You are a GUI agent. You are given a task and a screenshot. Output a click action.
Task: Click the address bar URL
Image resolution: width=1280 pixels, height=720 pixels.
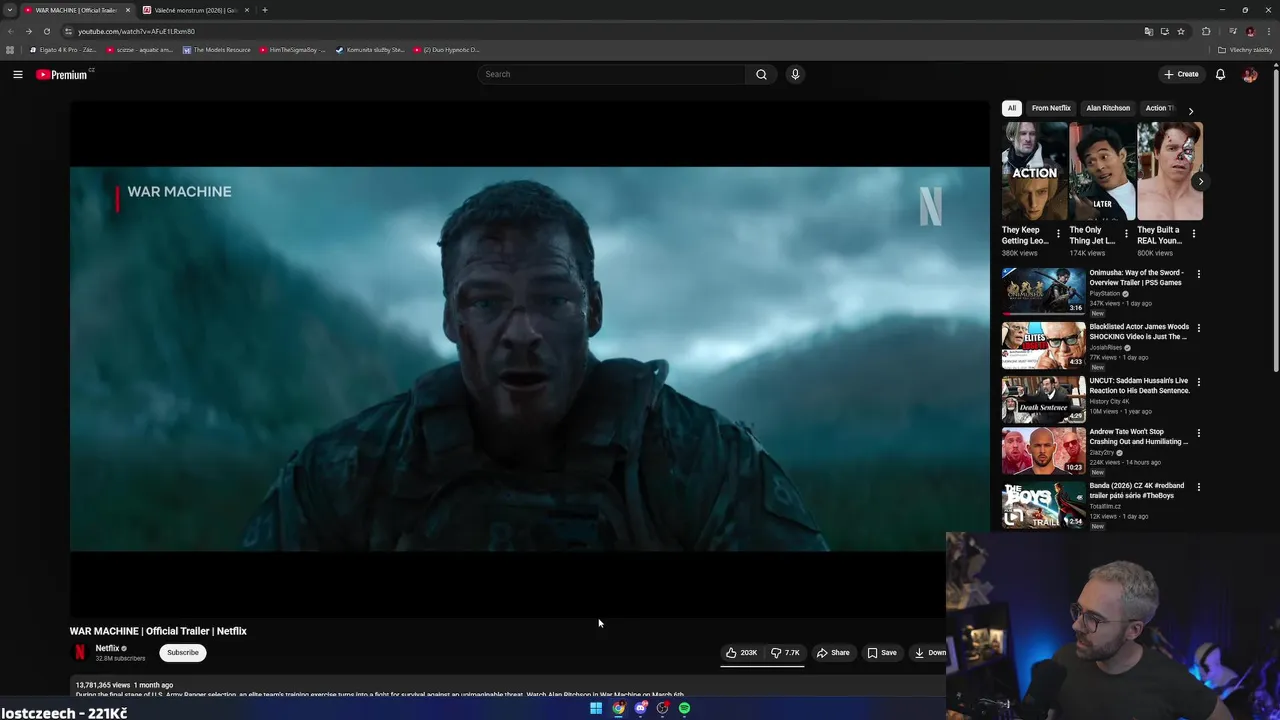coord(137,31)
